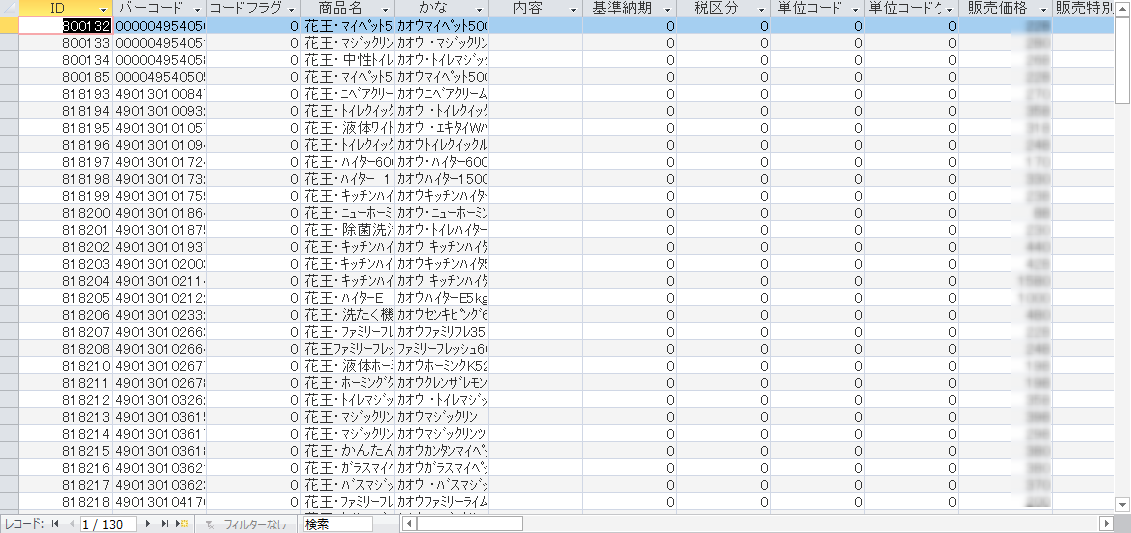Go to the next record

click(x=149, y=524)
